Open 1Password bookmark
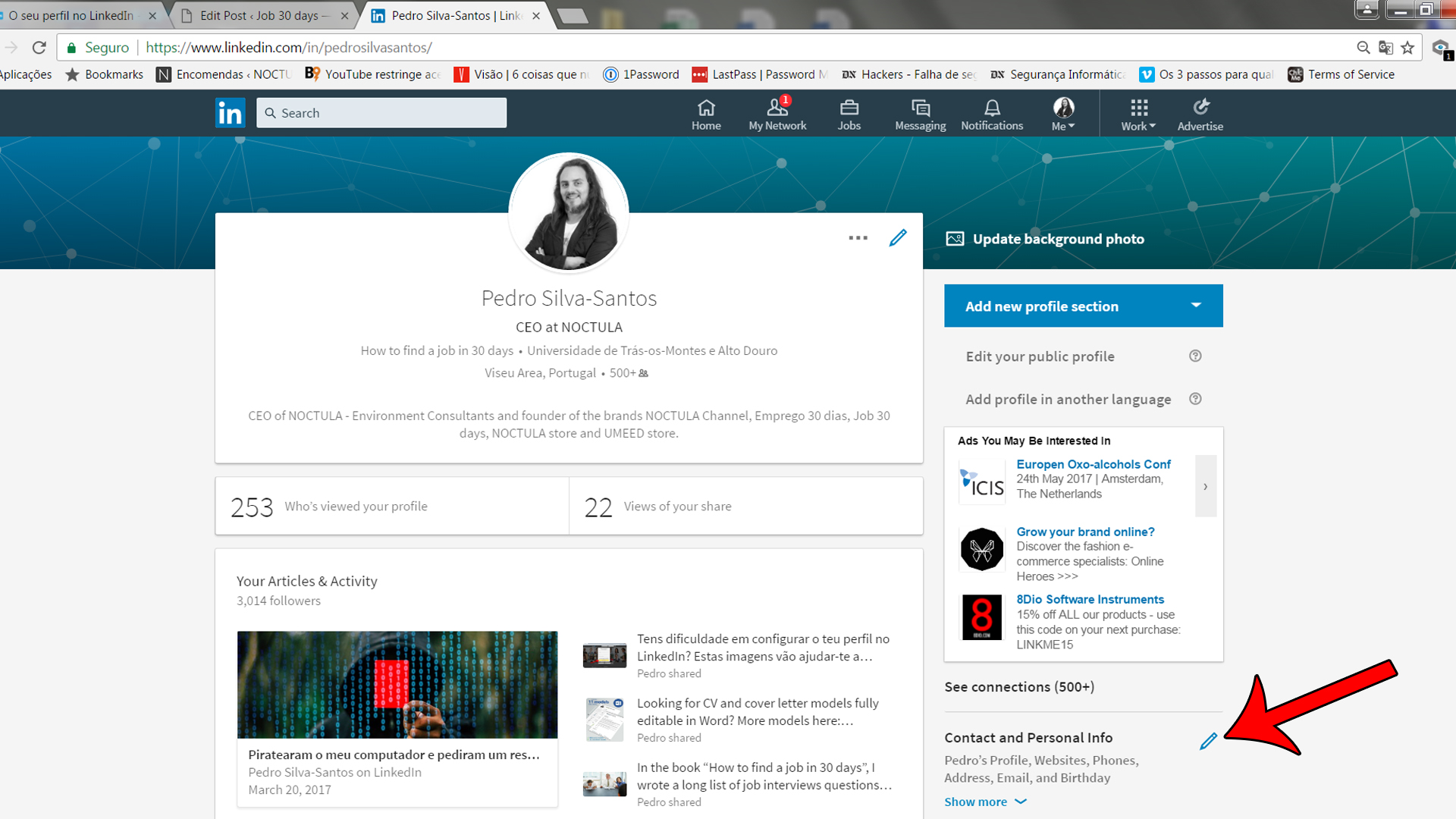Image resolution: width=1456 pixels, height=819 pixels. [642, 74]
